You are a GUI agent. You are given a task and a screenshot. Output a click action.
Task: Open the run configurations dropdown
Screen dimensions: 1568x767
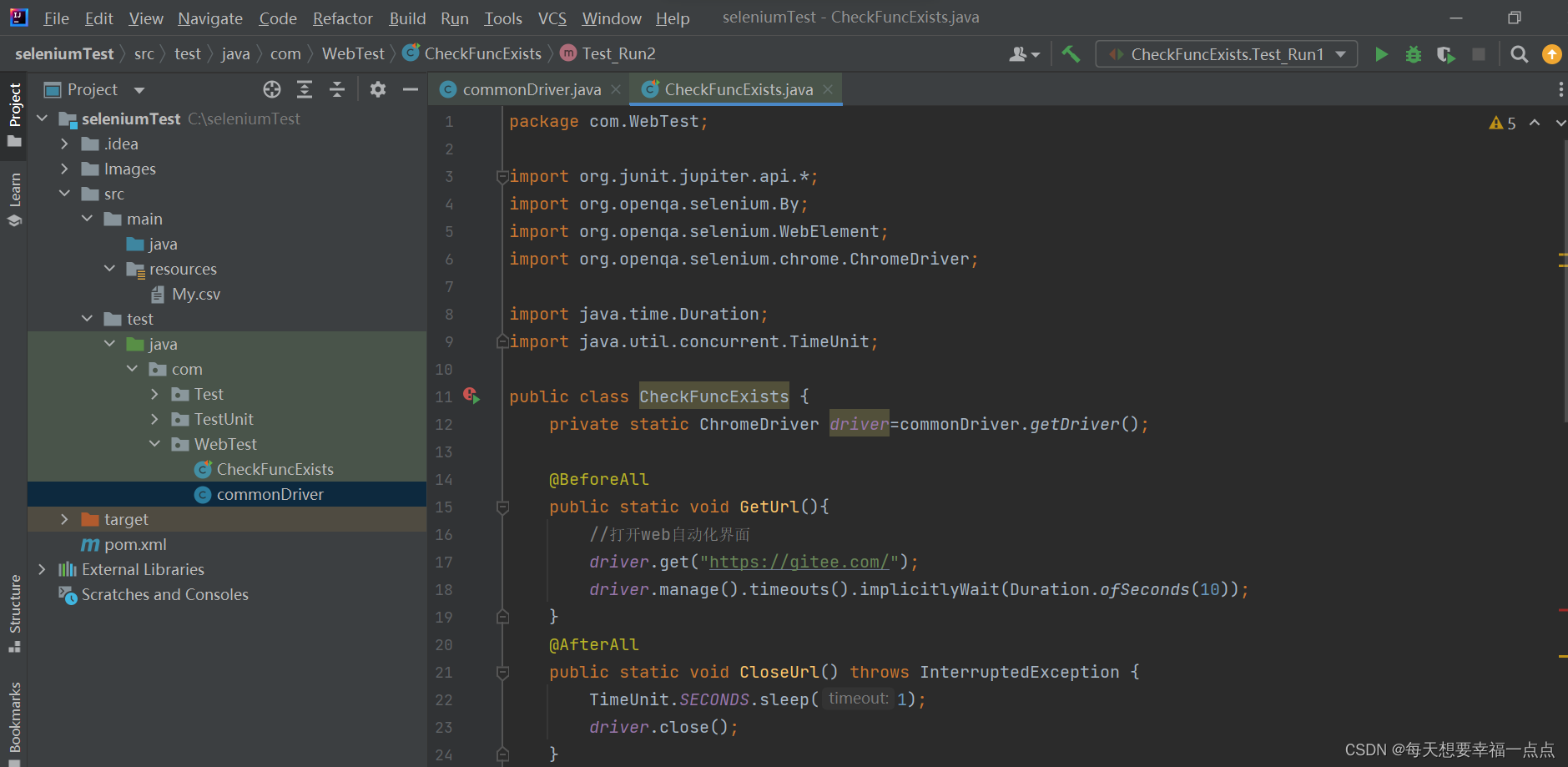click(1227, 53)
